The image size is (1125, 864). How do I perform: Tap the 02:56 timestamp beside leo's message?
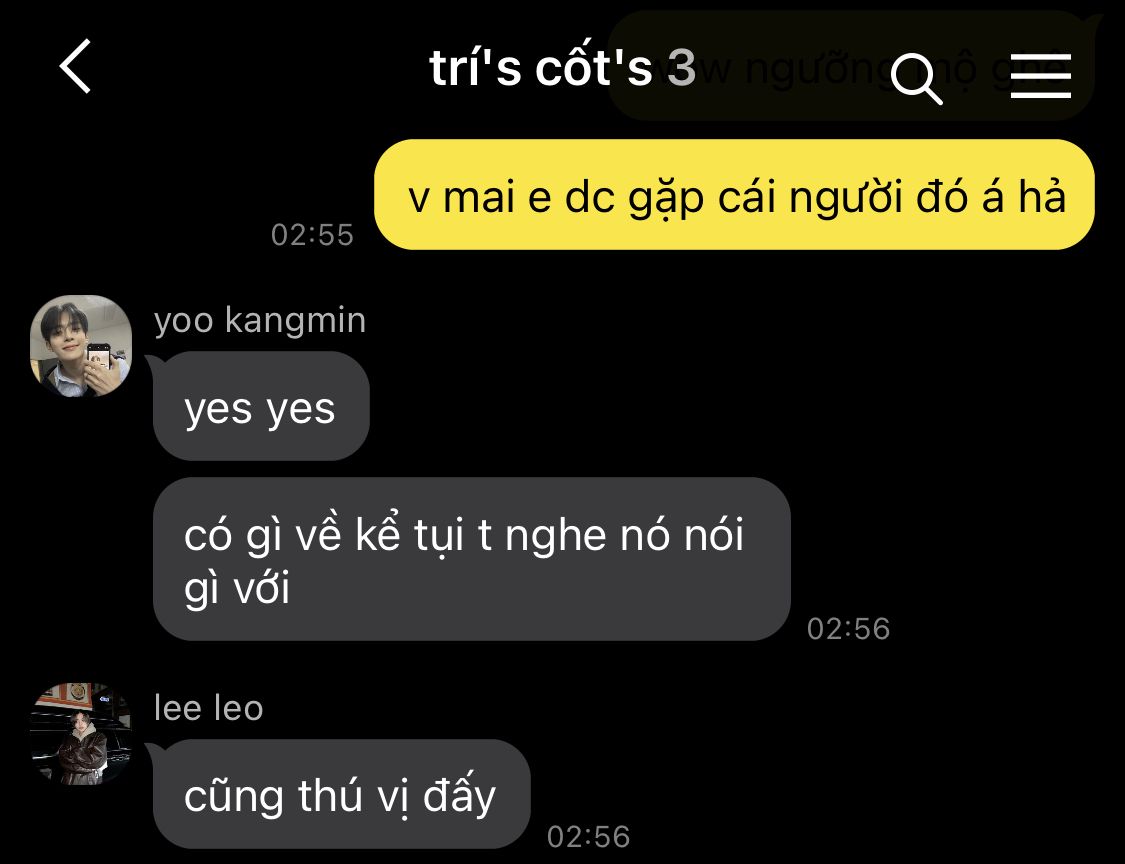point(588,837)
